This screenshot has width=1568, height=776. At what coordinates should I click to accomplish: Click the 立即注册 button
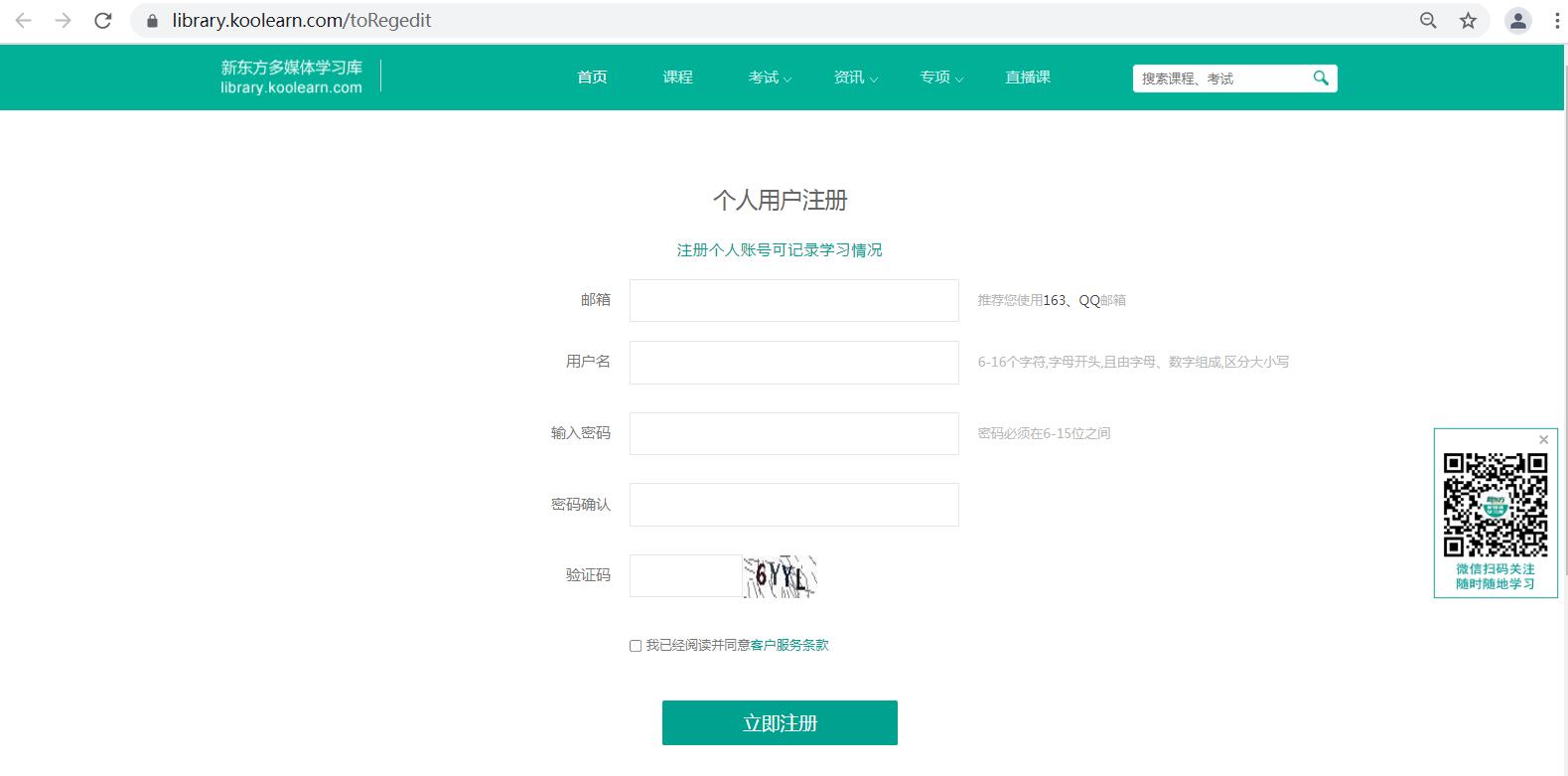[780, 722]
